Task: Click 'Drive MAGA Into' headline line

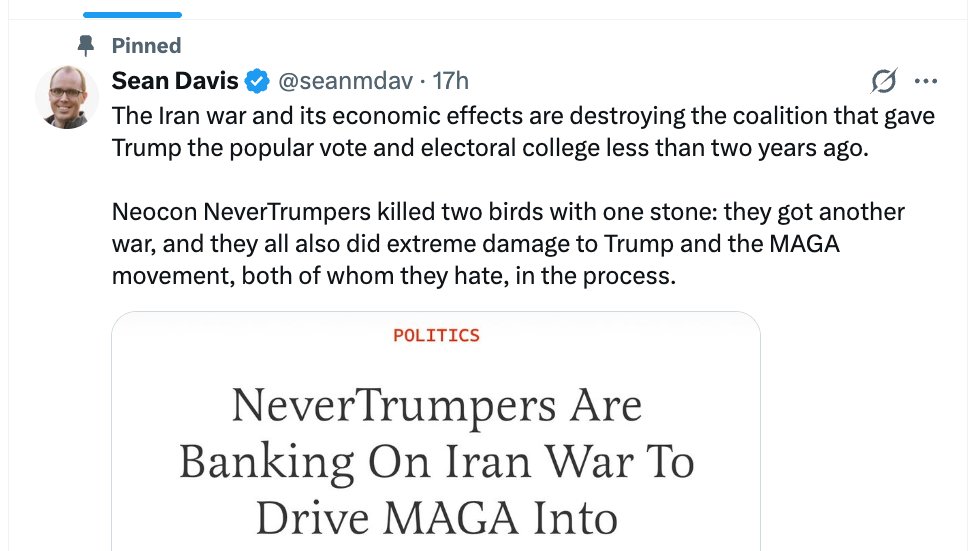Action: point(436,519)
